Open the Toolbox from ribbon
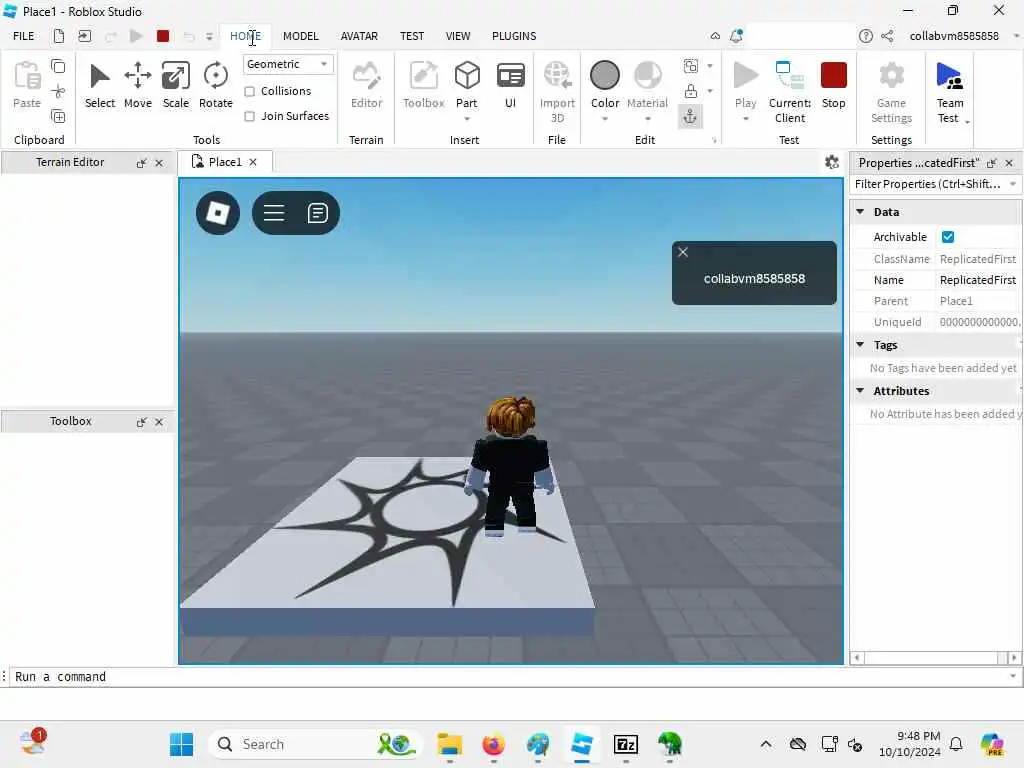This screenshot has height=768, width=1024. point(423,85)
